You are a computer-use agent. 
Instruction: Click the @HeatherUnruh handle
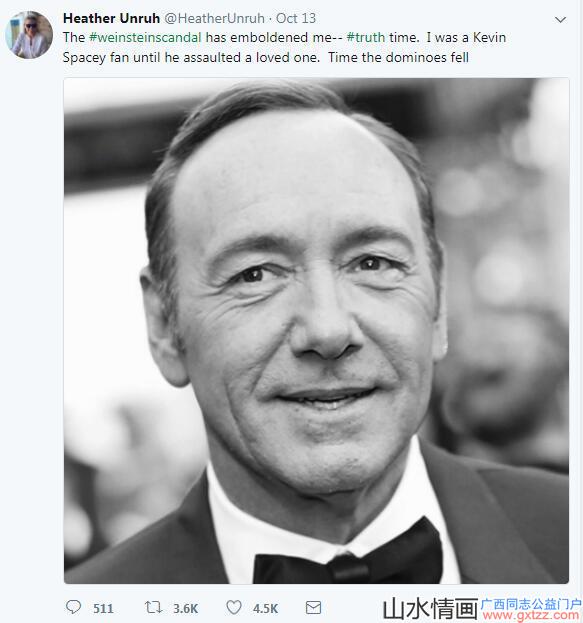pyautogui.click(x=214, y=18)
